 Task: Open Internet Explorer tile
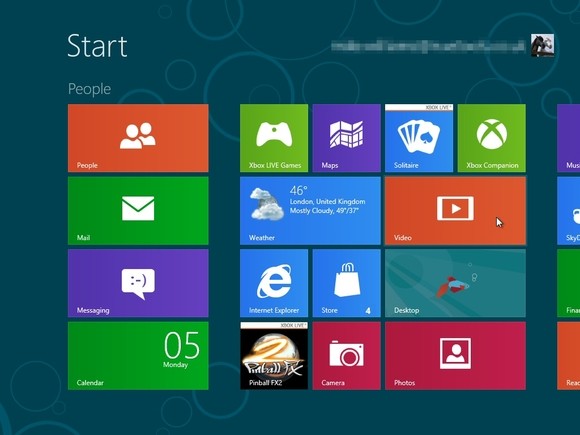pos(274,283)
